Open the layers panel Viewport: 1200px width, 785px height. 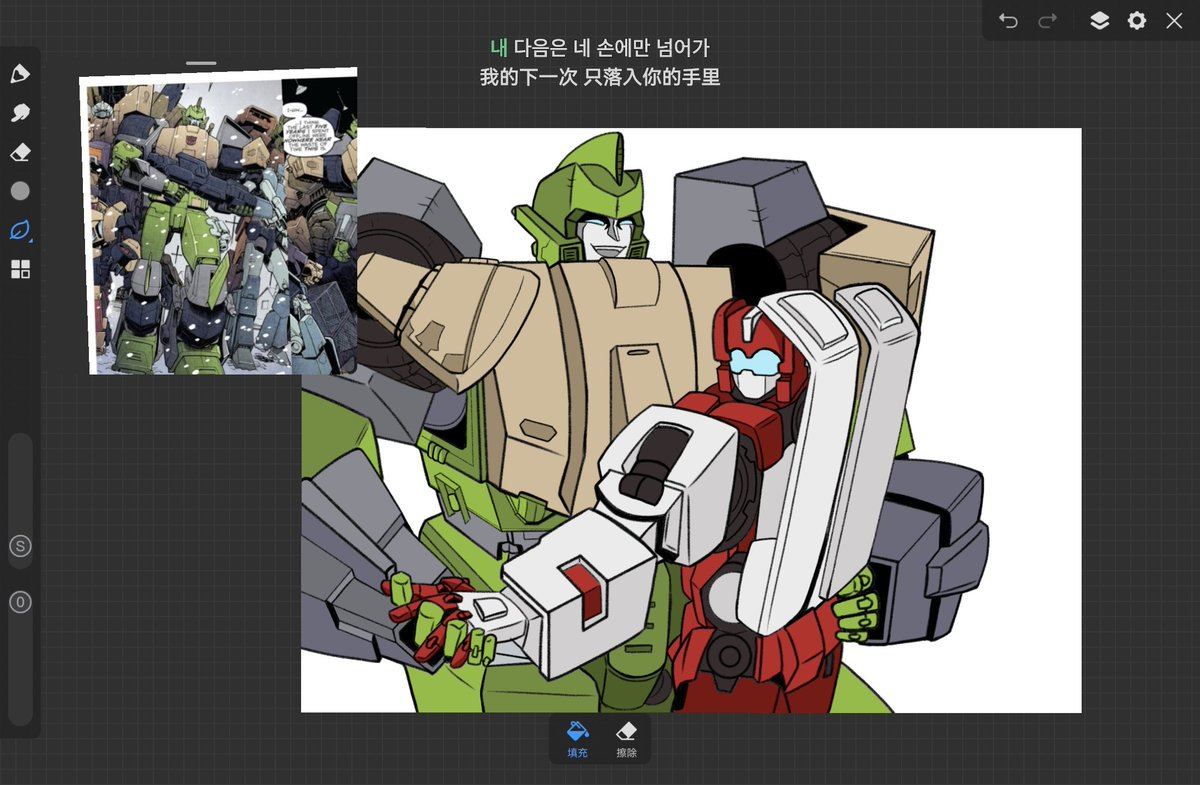pos(1099,21)
